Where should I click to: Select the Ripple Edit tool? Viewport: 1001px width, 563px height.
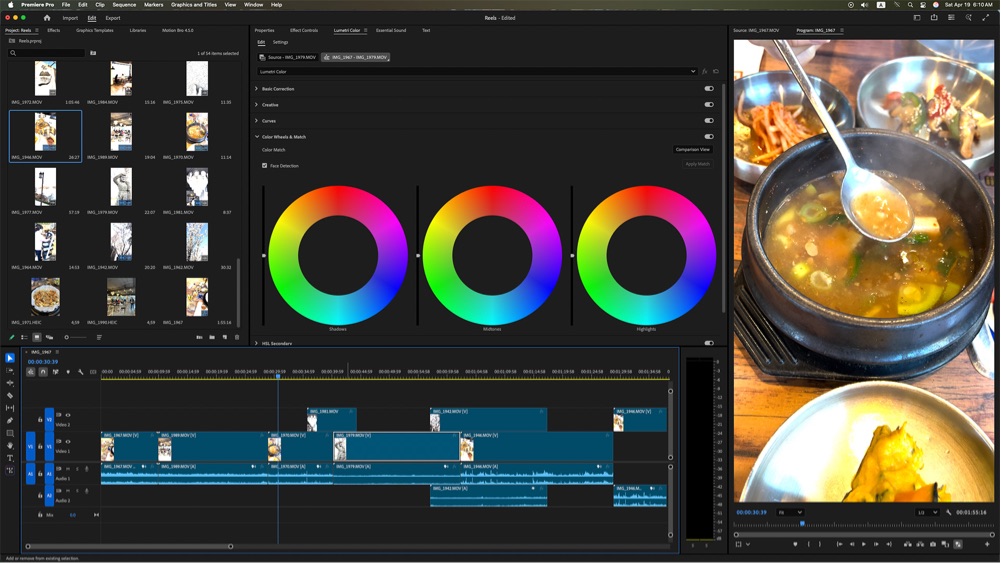click(10, 383)
